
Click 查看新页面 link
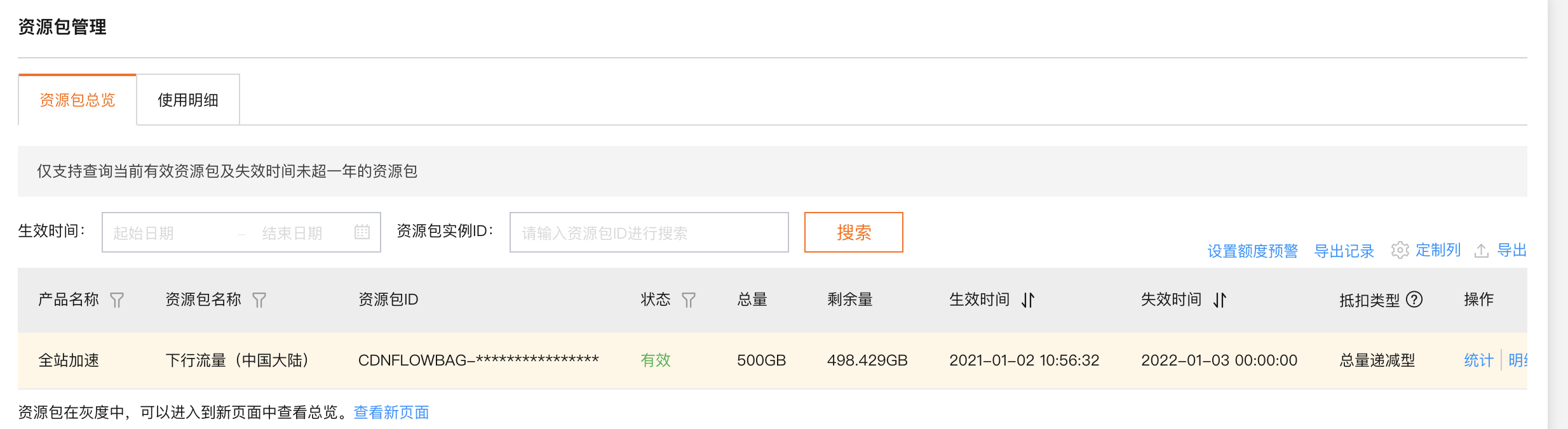coord(391,412)
